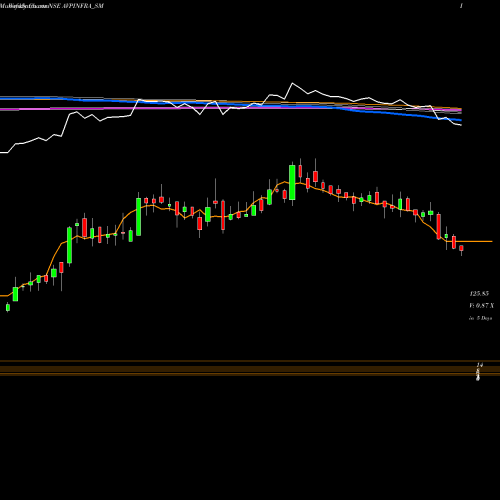Viewport: 500px width, 500px height.
Task: Click the tallest green candlestick at the peak
Action: pyautogui.click(x=292, y=183)
